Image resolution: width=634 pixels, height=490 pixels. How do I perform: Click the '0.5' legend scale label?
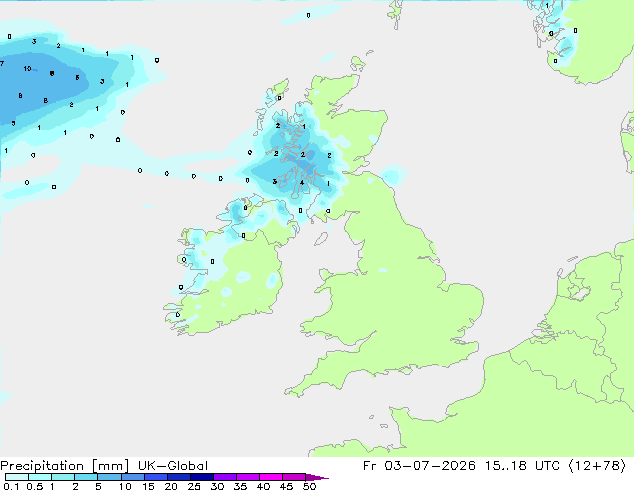[35, 486]
